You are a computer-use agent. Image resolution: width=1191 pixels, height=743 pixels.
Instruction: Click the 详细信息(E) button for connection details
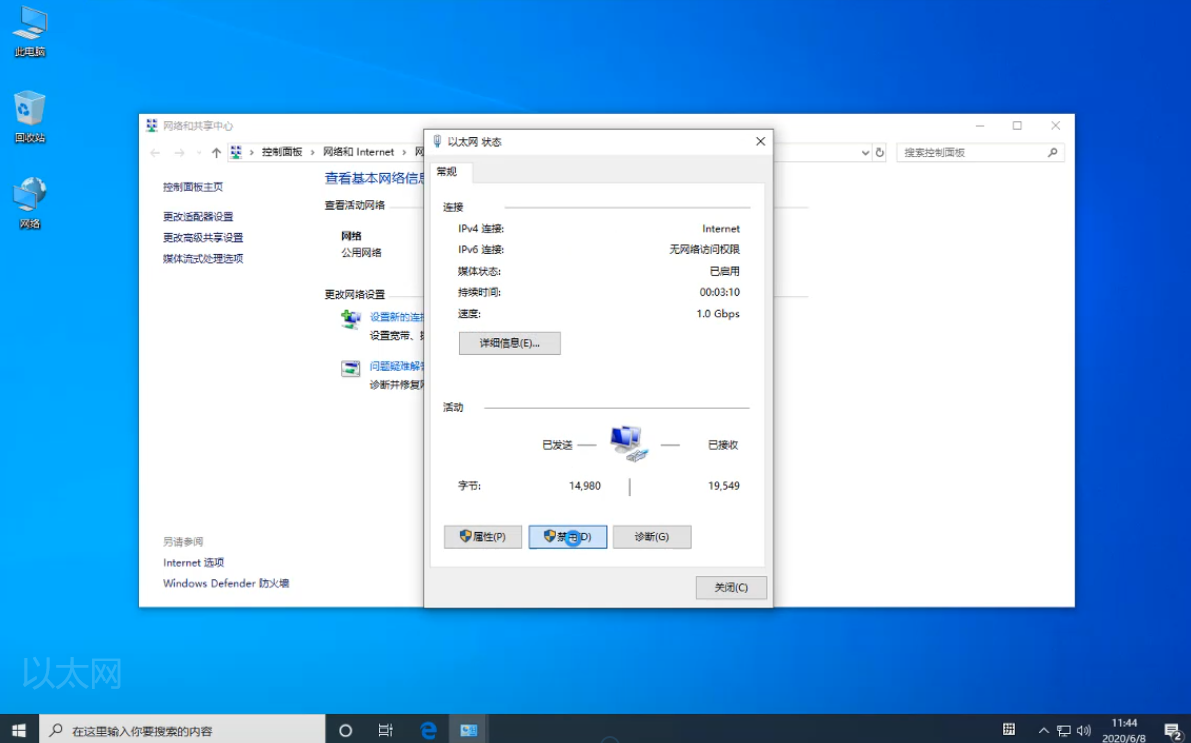tap(509, 343)
